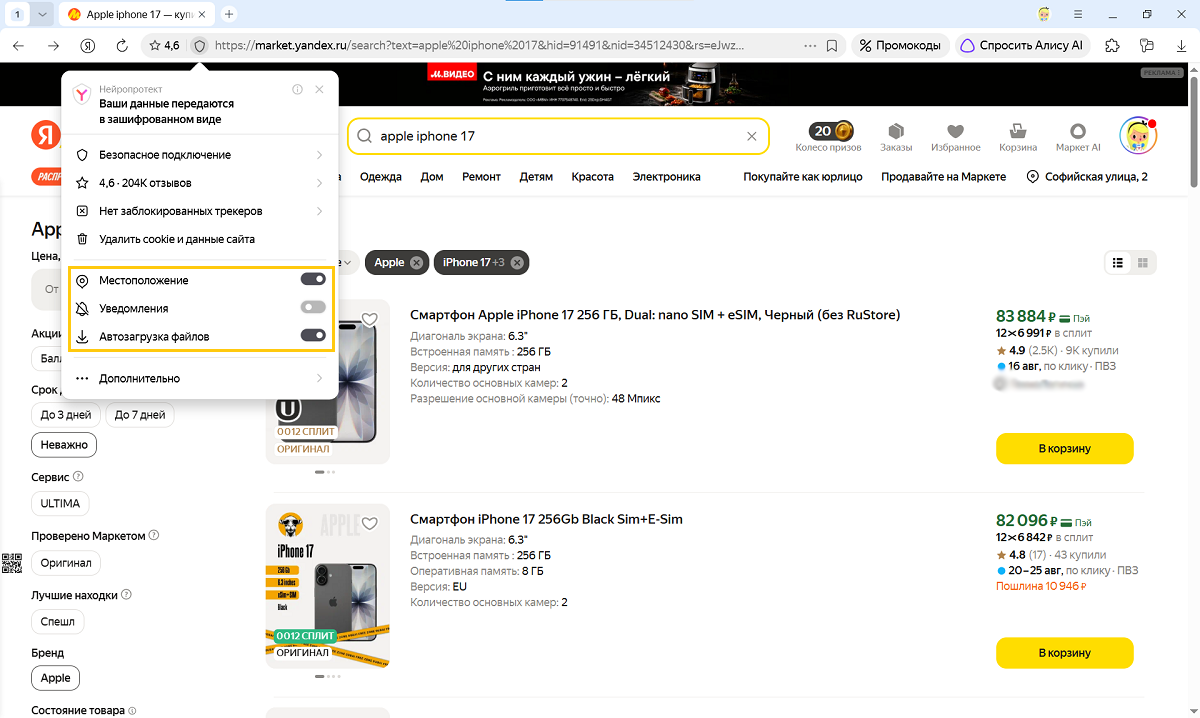Reload the page with the refresh icon
The width and height of the screenshot is (1200, 718).
pyautogui.click(x=122, y=45)
